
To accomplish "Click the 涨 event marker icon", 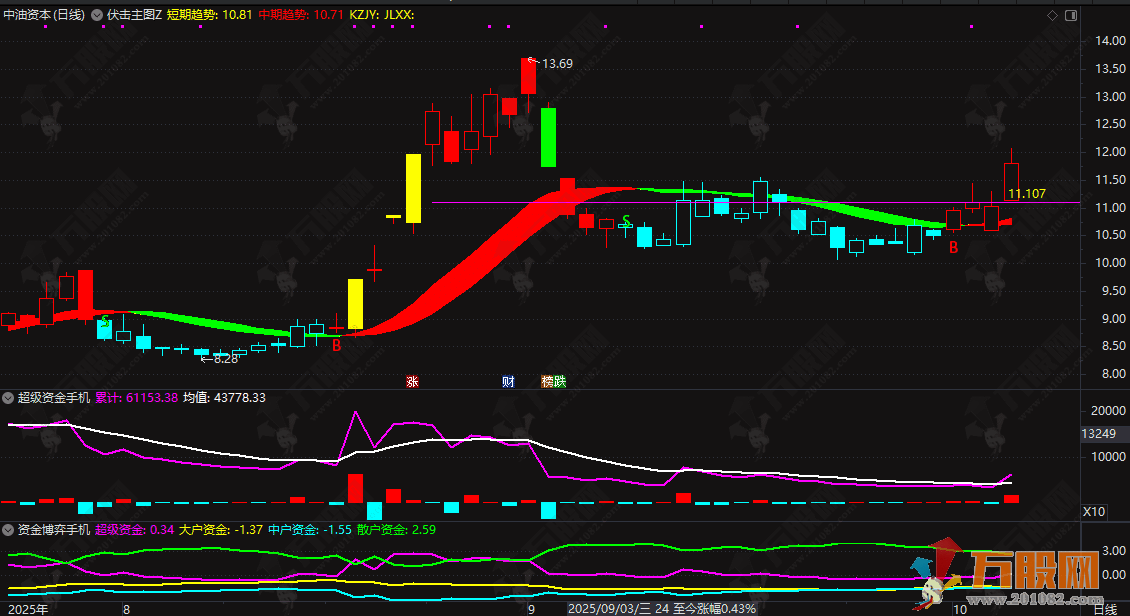I will point(411,381).
